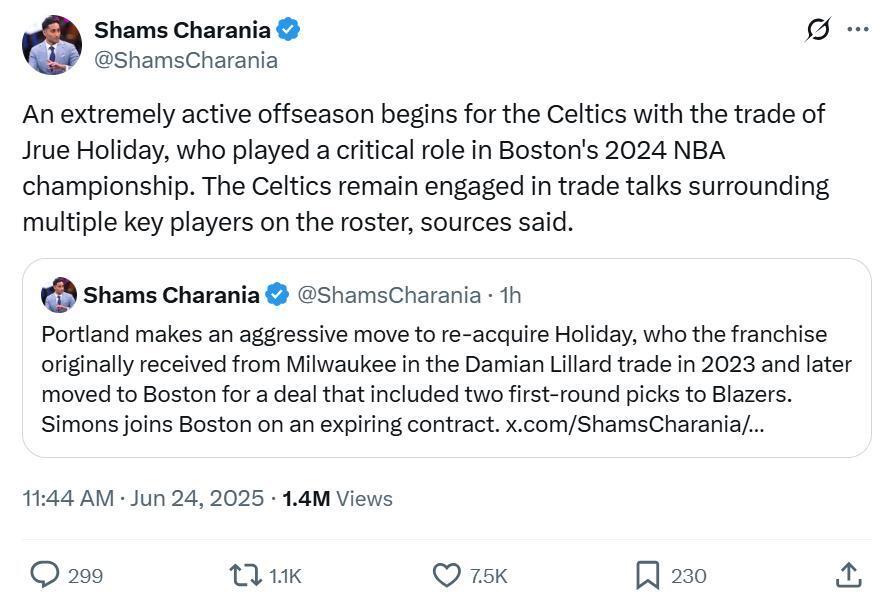Open the Grok icon beside more options
This screenshot has height=600, width=892.
coord(817,29)
